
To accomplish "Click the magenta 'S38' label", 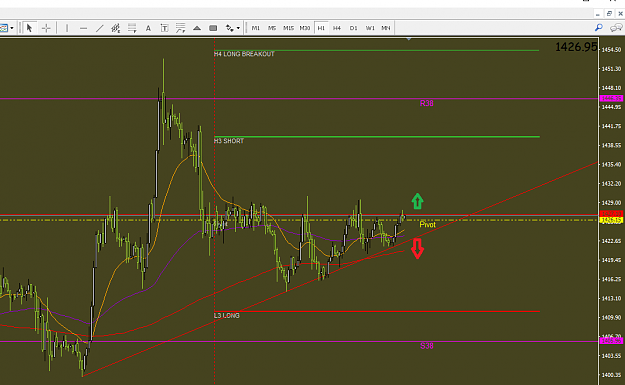I will coord(426,346).
